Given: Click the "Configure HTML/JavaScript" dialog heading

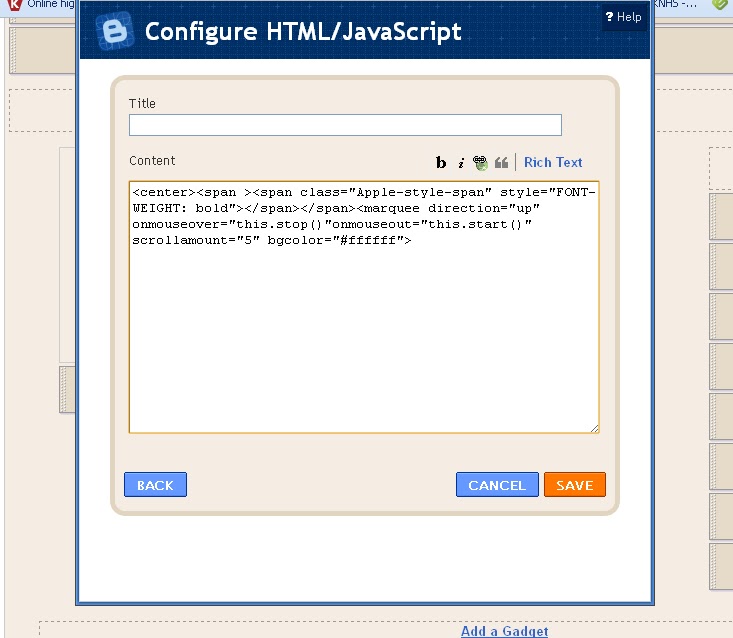Looking at the screenshot, I should [303, 31].
